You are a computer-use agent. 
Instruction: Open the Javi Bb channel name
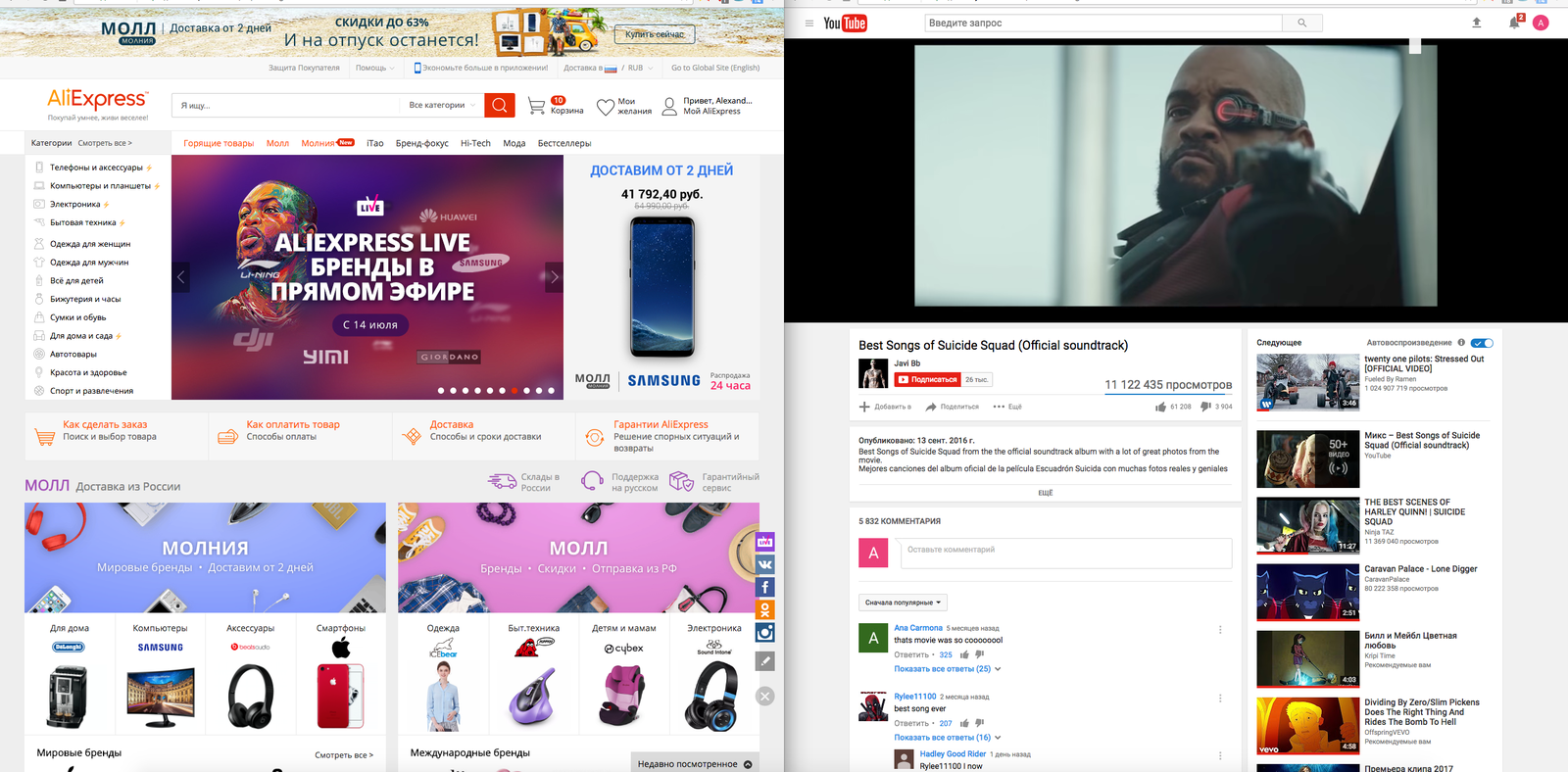(x=907, y=363)
